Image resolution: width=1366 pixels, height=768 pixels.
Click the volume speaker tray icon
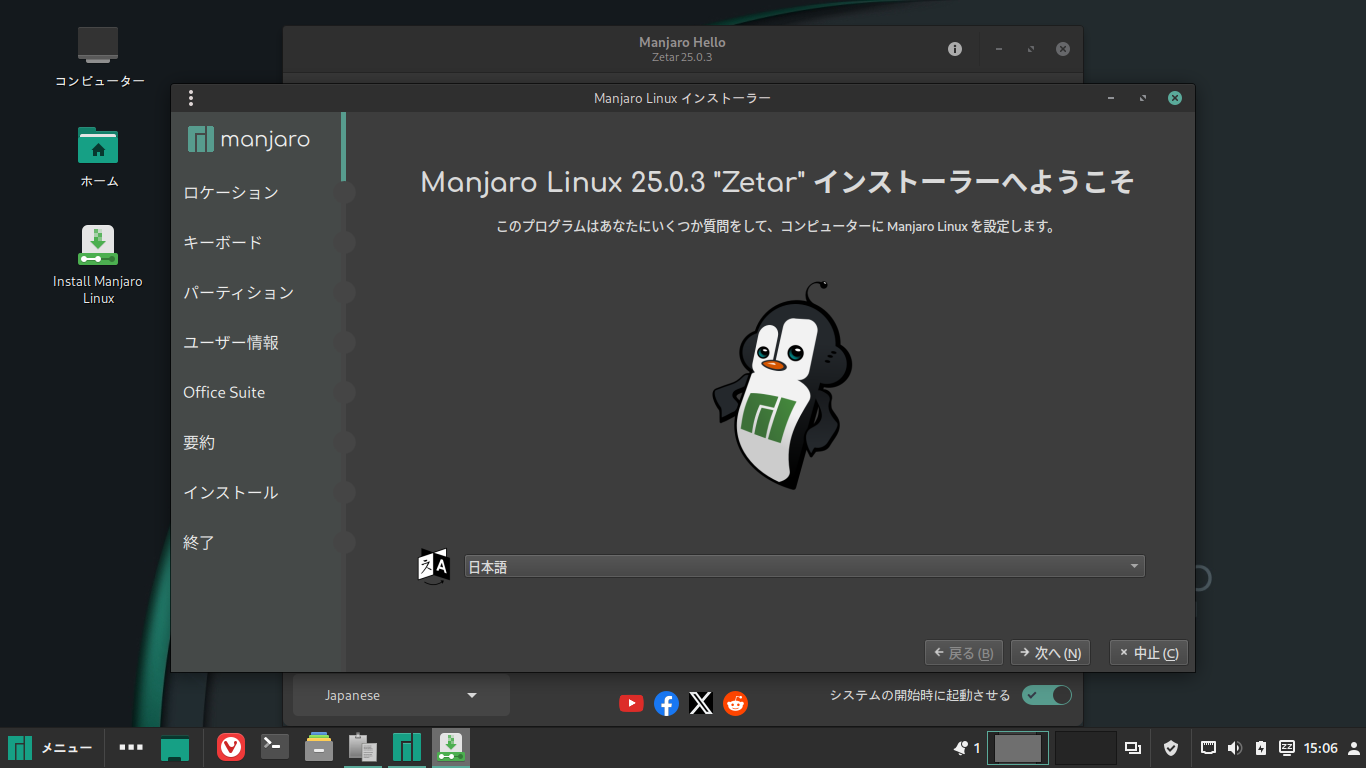tap(1235, 748)
